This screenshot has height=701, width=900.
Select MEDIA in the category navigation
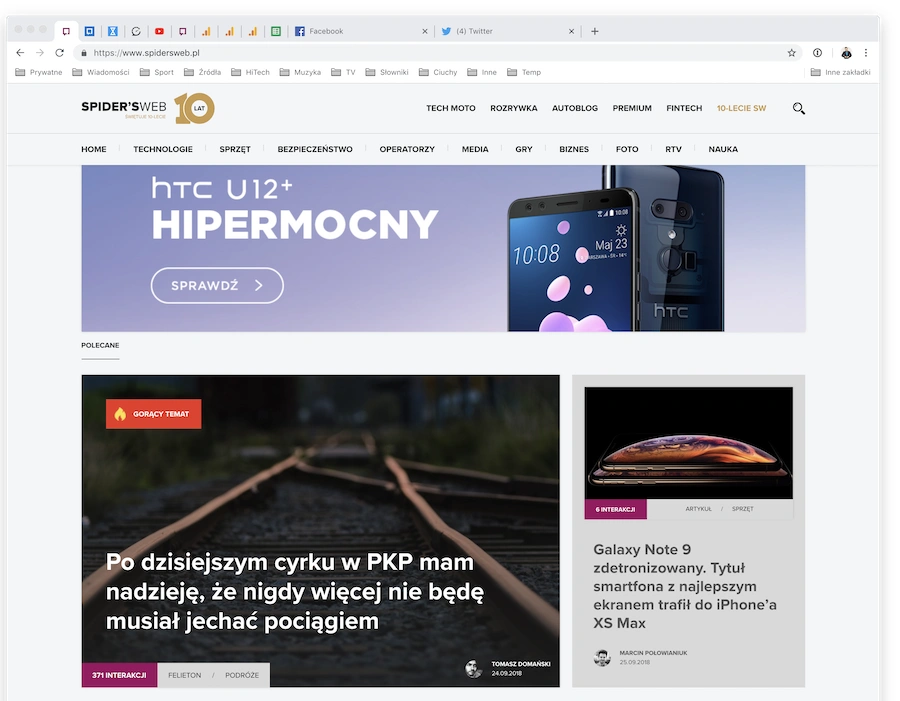point(475,149)
